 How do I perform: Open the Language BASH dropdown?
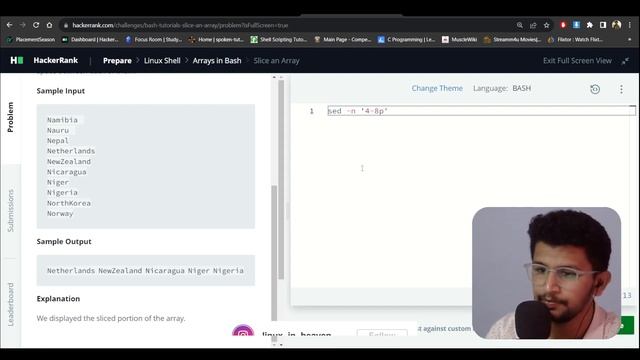point(502,88)
